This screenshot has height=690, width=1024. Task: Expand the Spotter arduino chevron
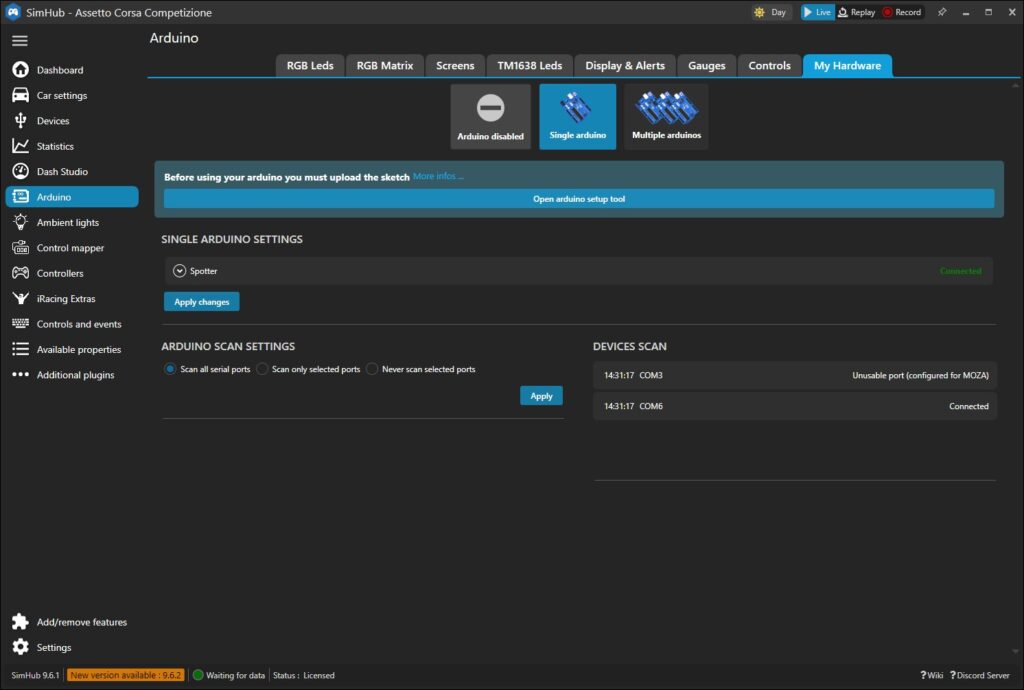[x=179, y=270]
